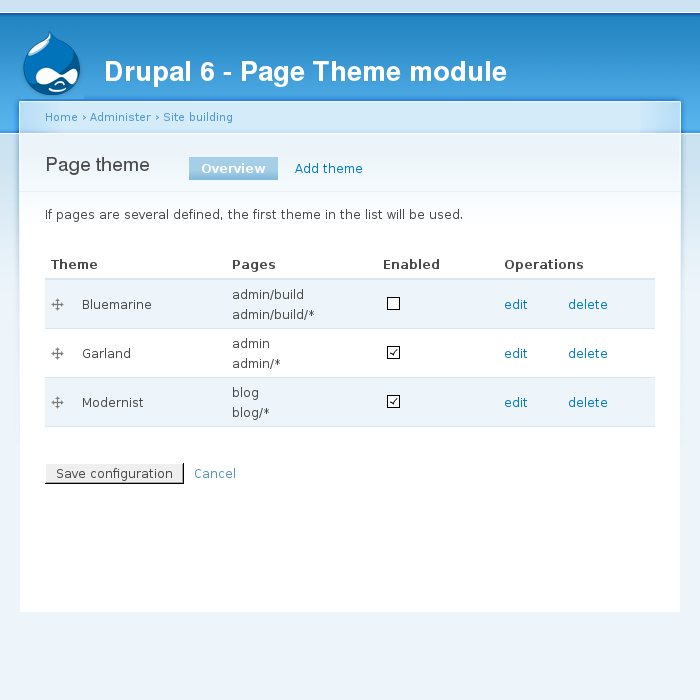700x700 pixels.
Task: Switch to the Overview tab
Action: (x=233, y=168)
